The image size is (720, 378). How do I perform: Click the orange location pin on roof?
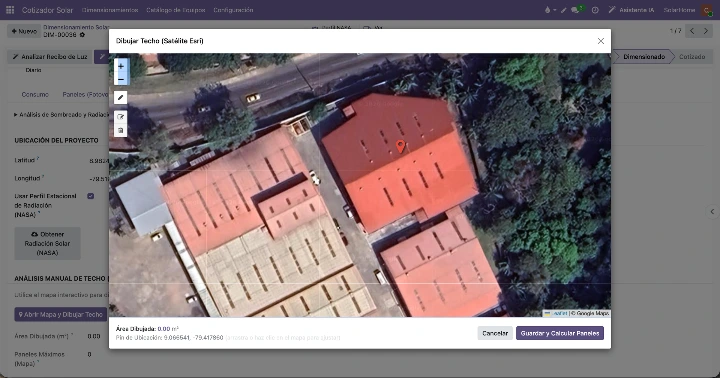point(400,147)
